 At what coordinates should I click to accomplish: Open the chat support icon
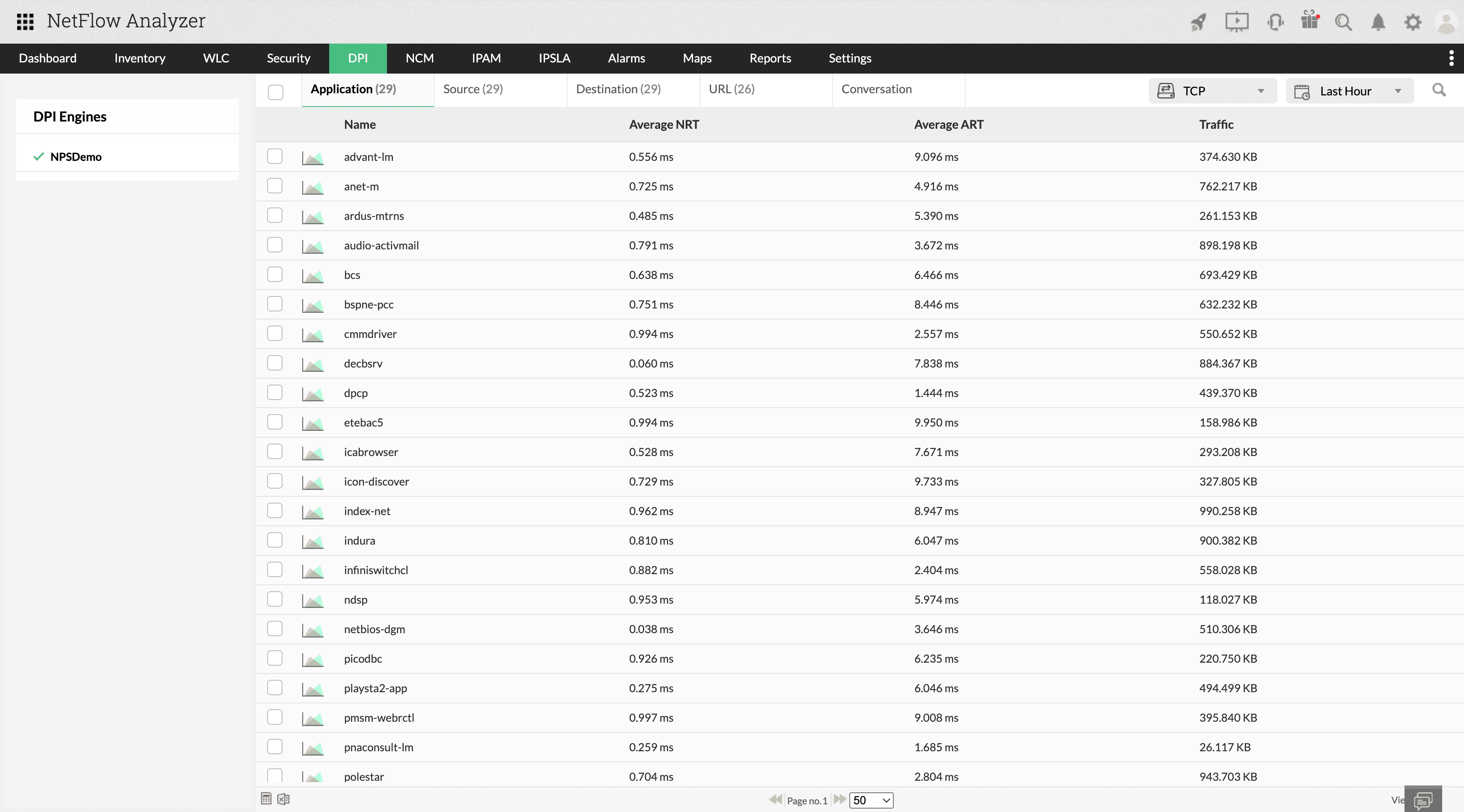coord(1422,800)
